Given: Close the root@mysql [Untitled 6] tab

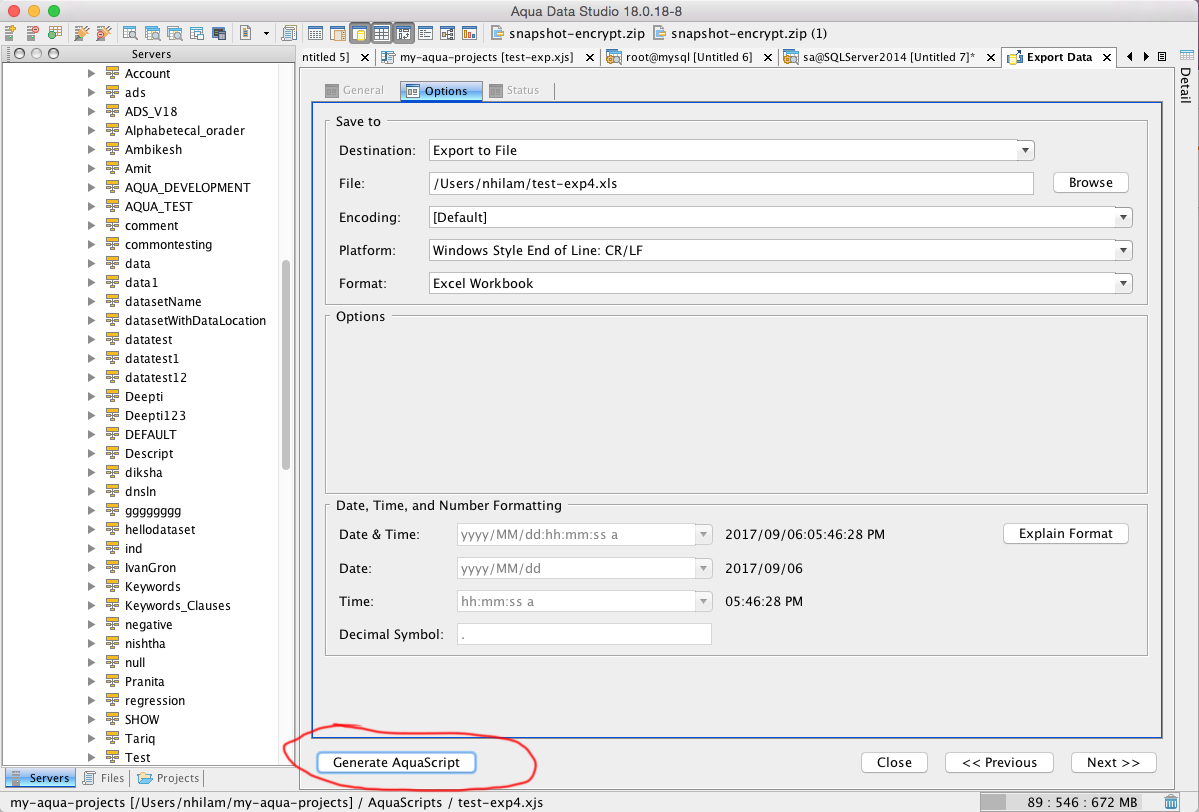Looking at the screenshot, I should (768, 57).
